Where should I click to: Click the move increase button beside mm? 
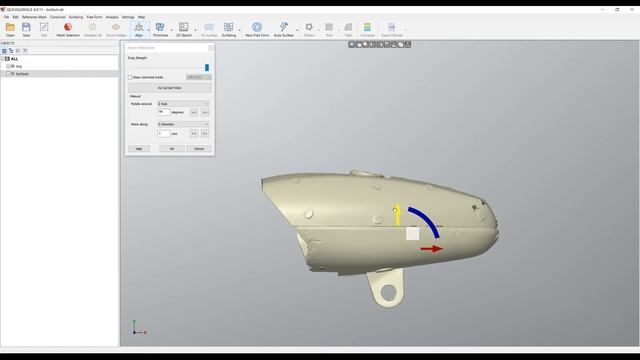205,133
